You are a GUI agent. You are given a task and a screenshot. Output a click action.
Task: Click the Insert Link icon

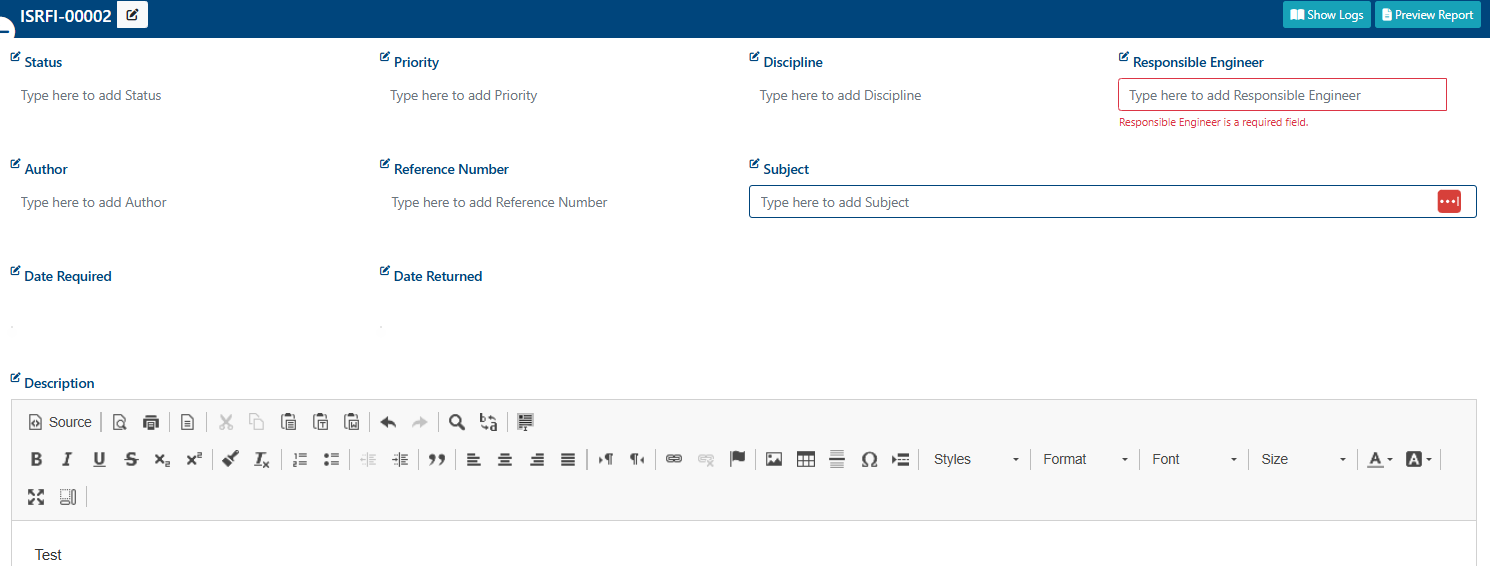674,459
